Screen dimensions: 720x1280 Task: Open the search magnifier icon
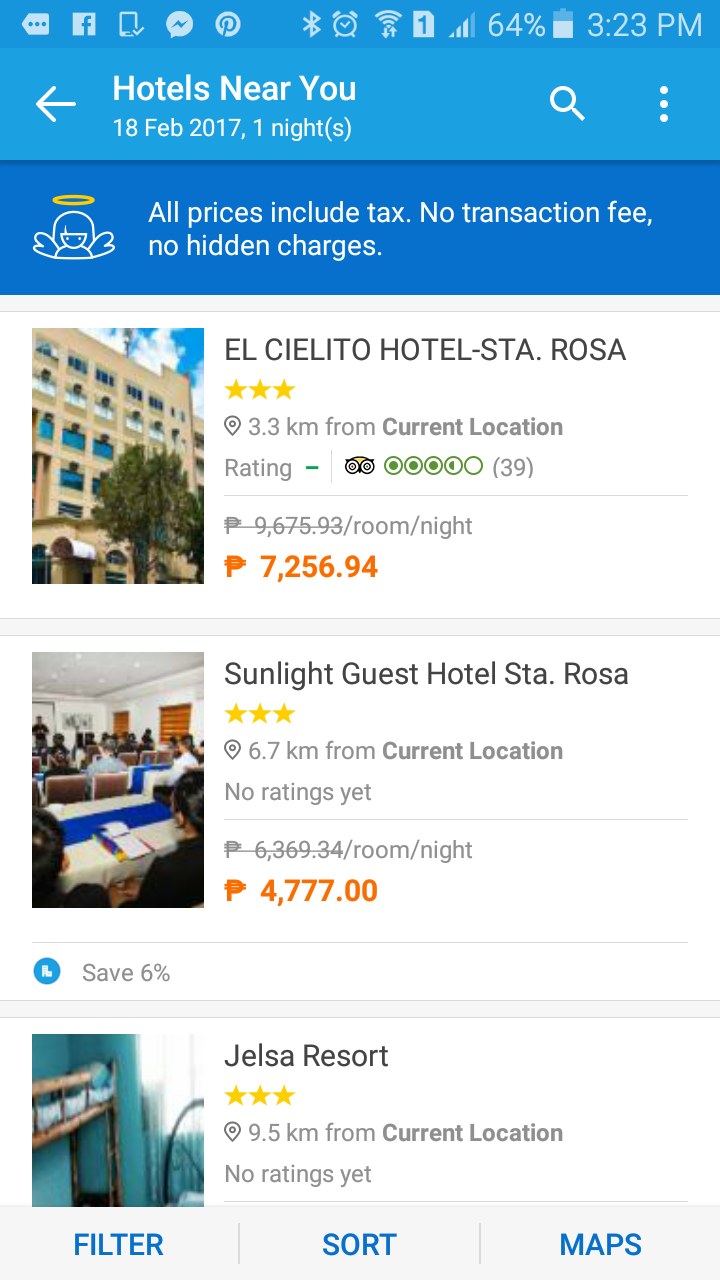(x=567, y=103)
